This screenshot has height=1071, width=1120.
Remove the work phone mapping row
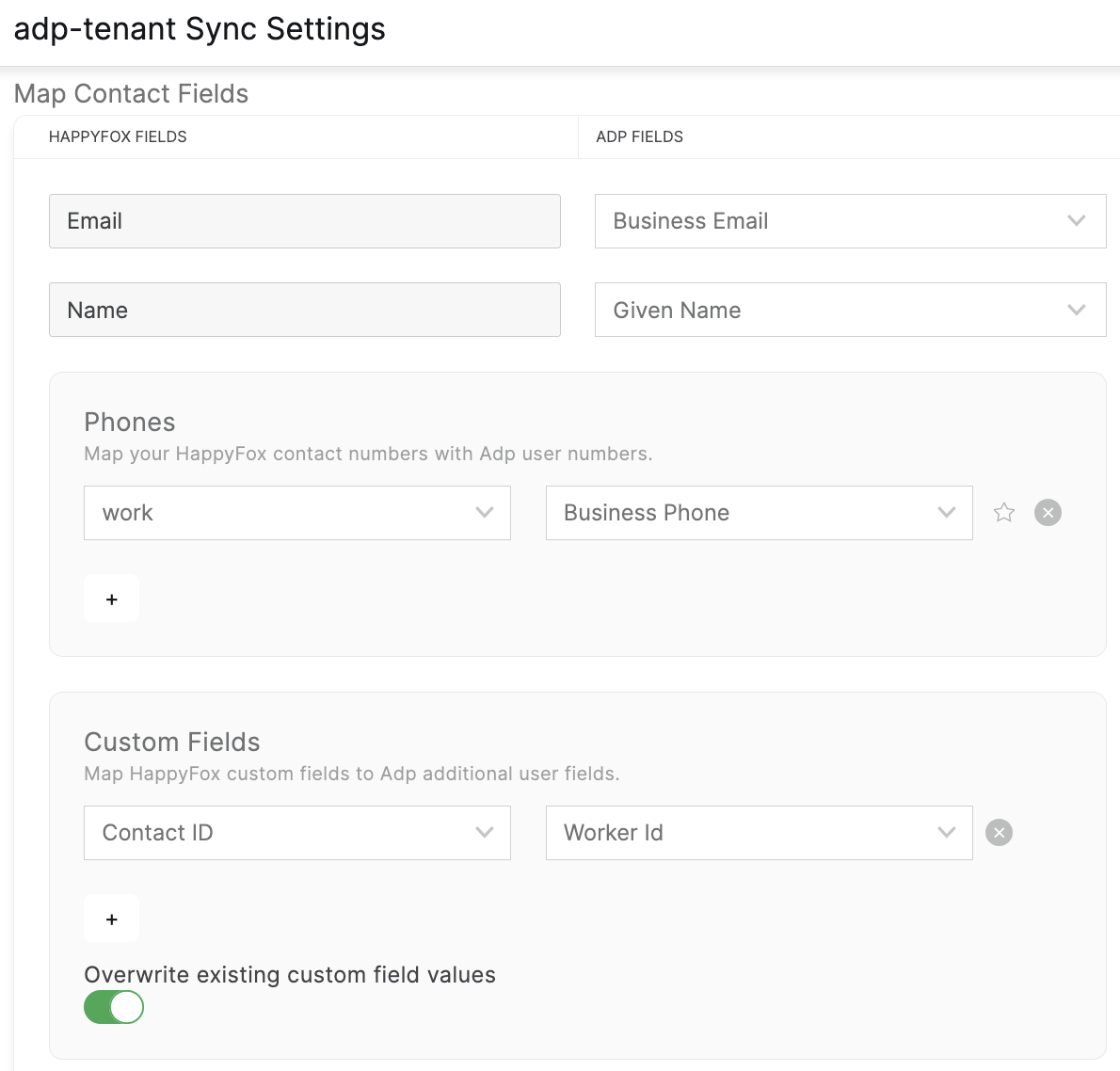point(1048,512)
